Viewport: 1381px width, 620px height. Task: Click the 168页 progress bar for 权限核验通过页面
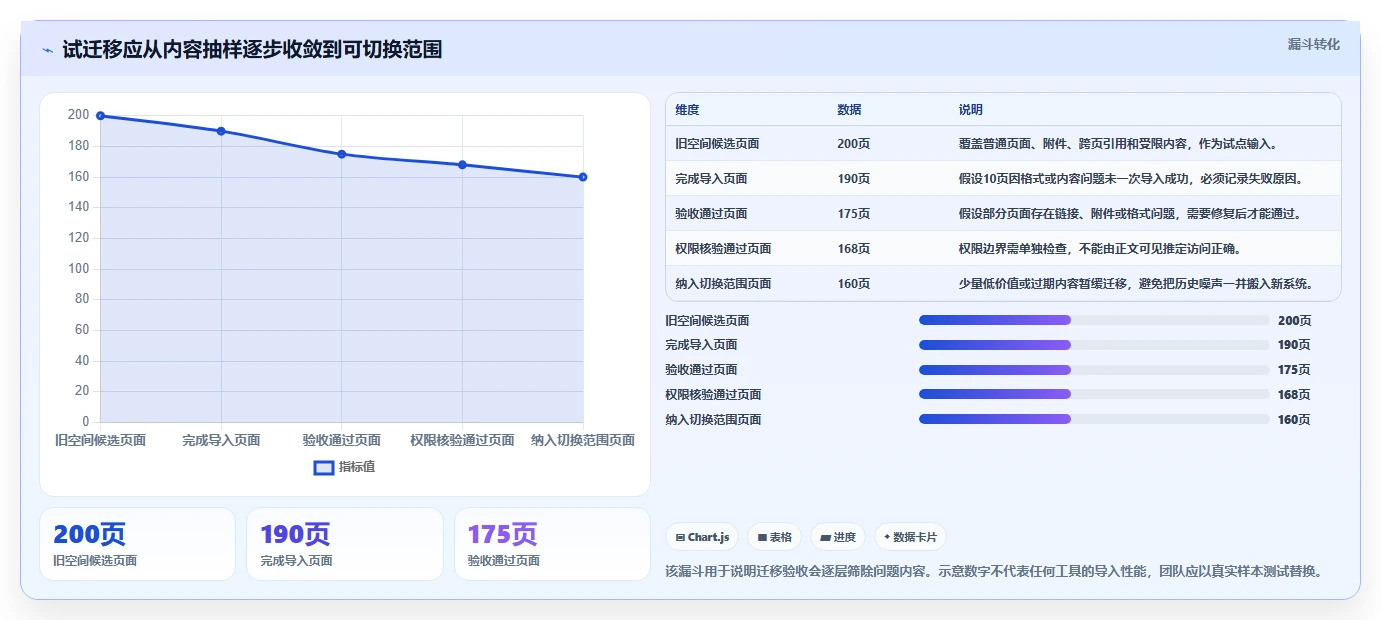point(1094,395)
